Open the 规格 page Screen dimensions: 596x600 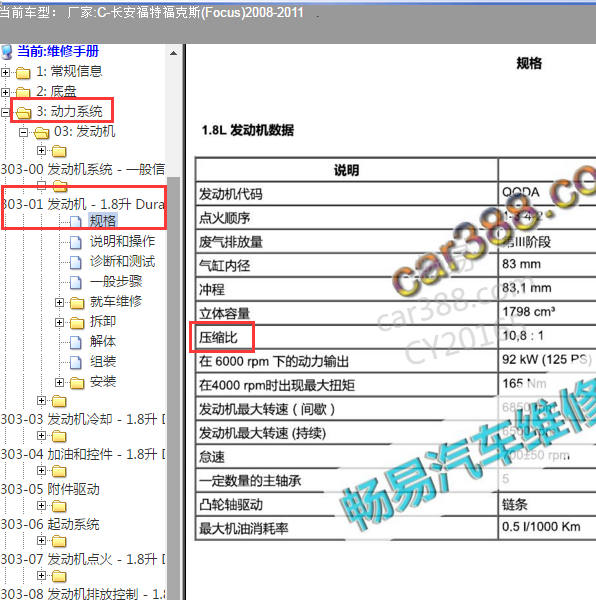point(103,221)
